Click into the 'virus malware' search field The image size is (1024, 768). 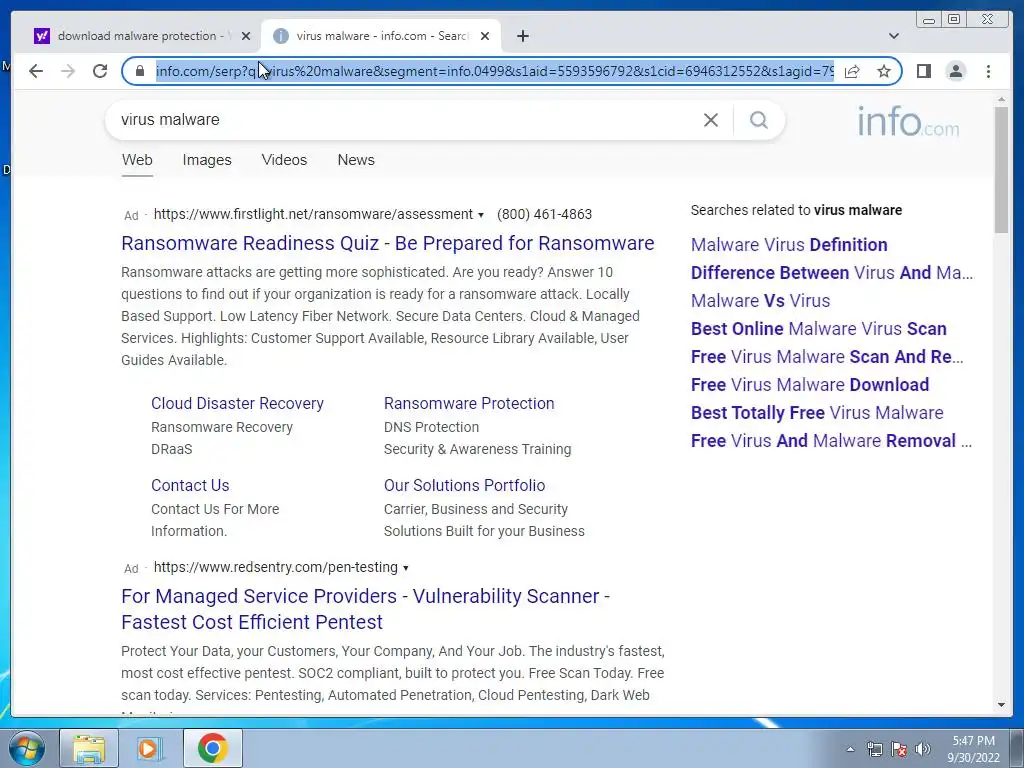(405, 120)
